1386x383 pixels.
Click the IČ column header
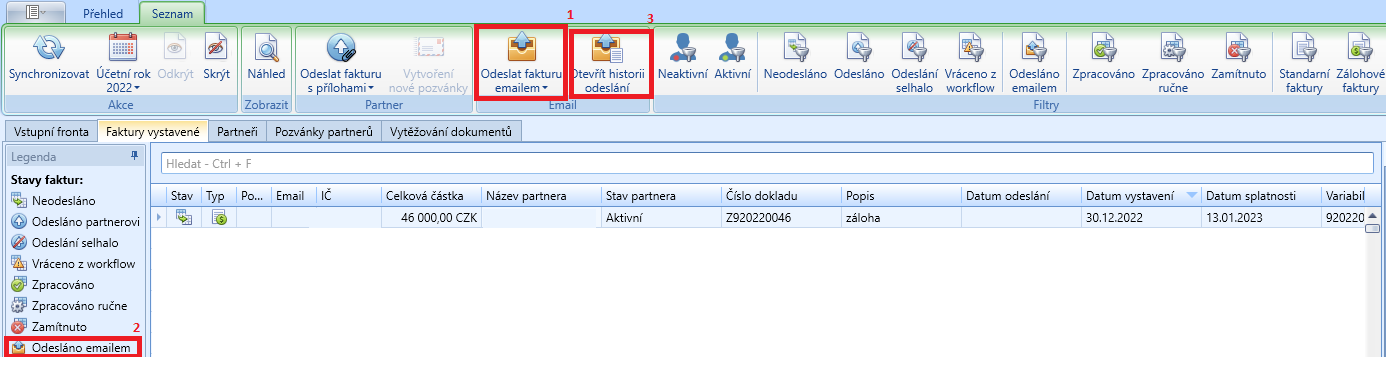pos(349,195)
